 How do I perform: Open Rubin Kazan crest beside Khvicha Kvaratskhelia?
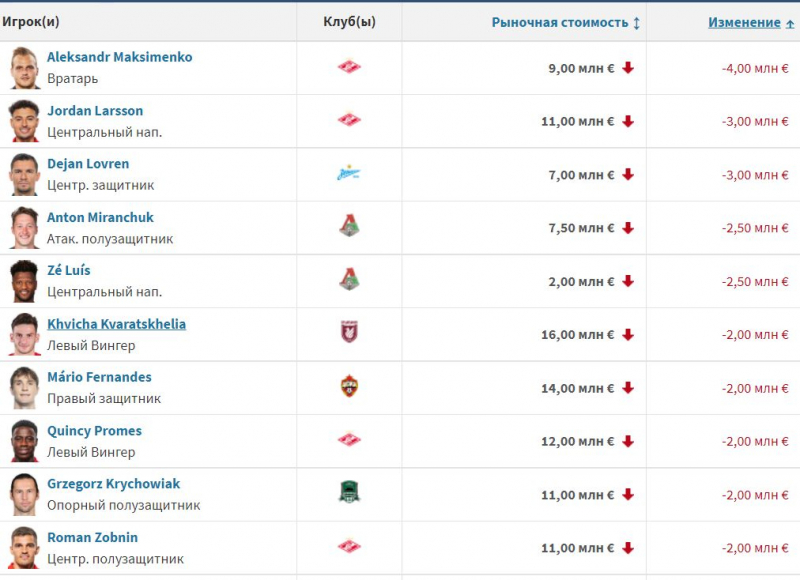pyautogui.click(x=349, y=332)
